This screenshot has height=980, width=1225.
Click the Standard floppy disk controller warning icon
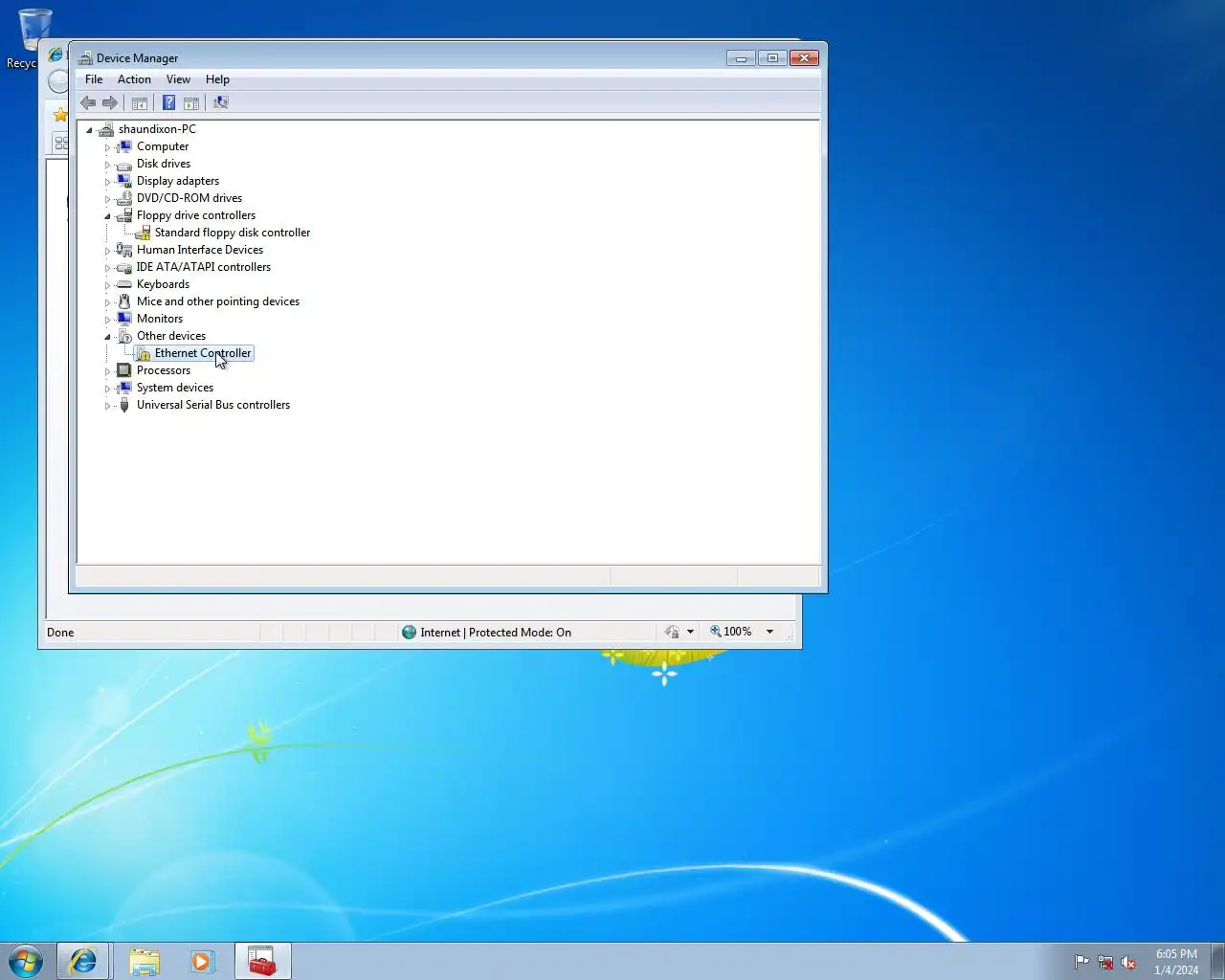(143, 233)
